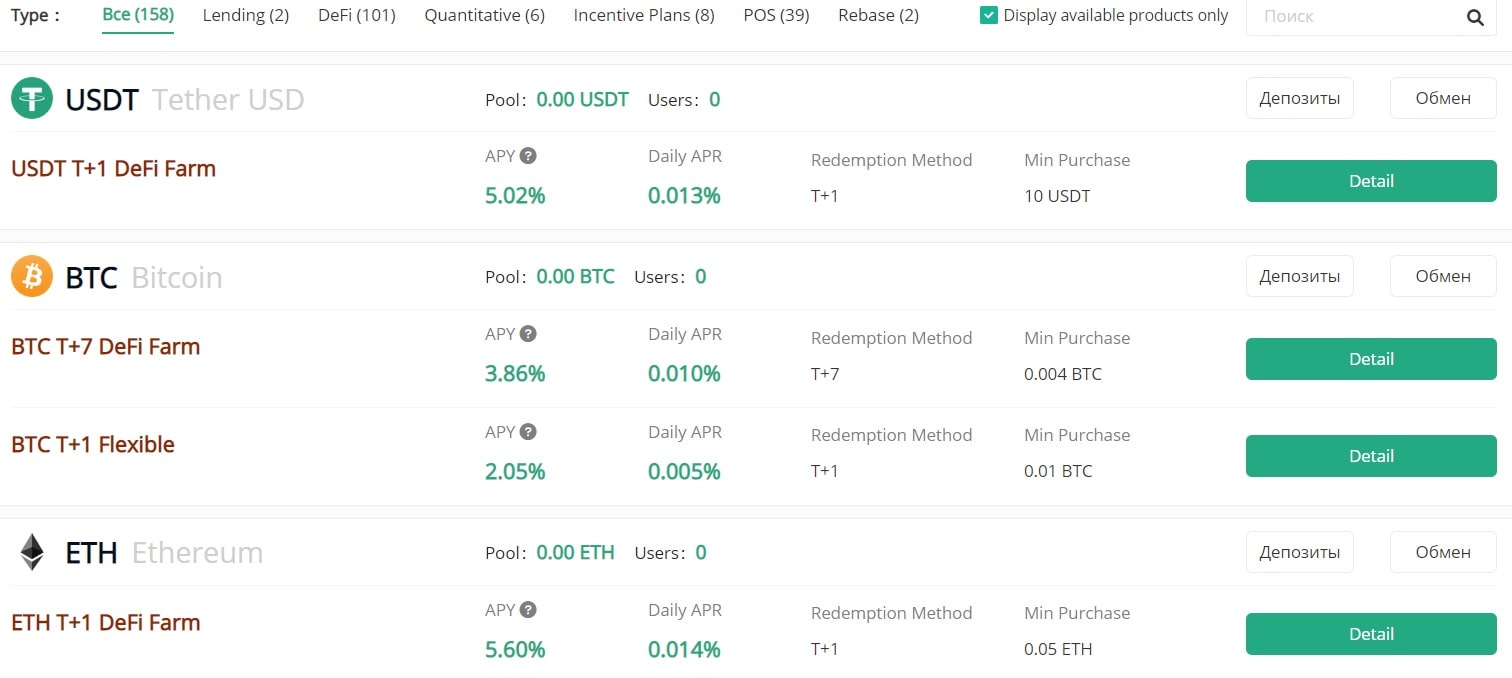The height and width of the screenshot is (678, 1512).
Task: Open the Lending (2) tab
Action: pyautogui.click(x=246, y=16)
